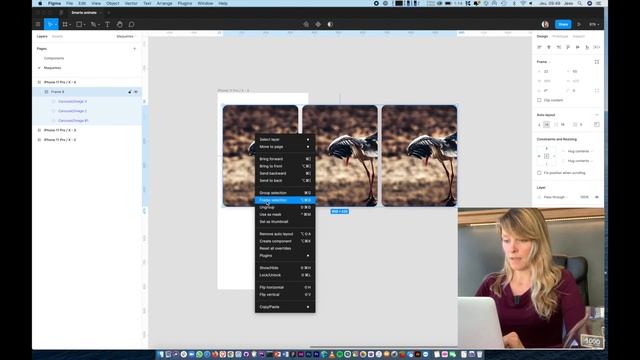
Task: Expand the Select layer submenu
Action: [285, 140]
